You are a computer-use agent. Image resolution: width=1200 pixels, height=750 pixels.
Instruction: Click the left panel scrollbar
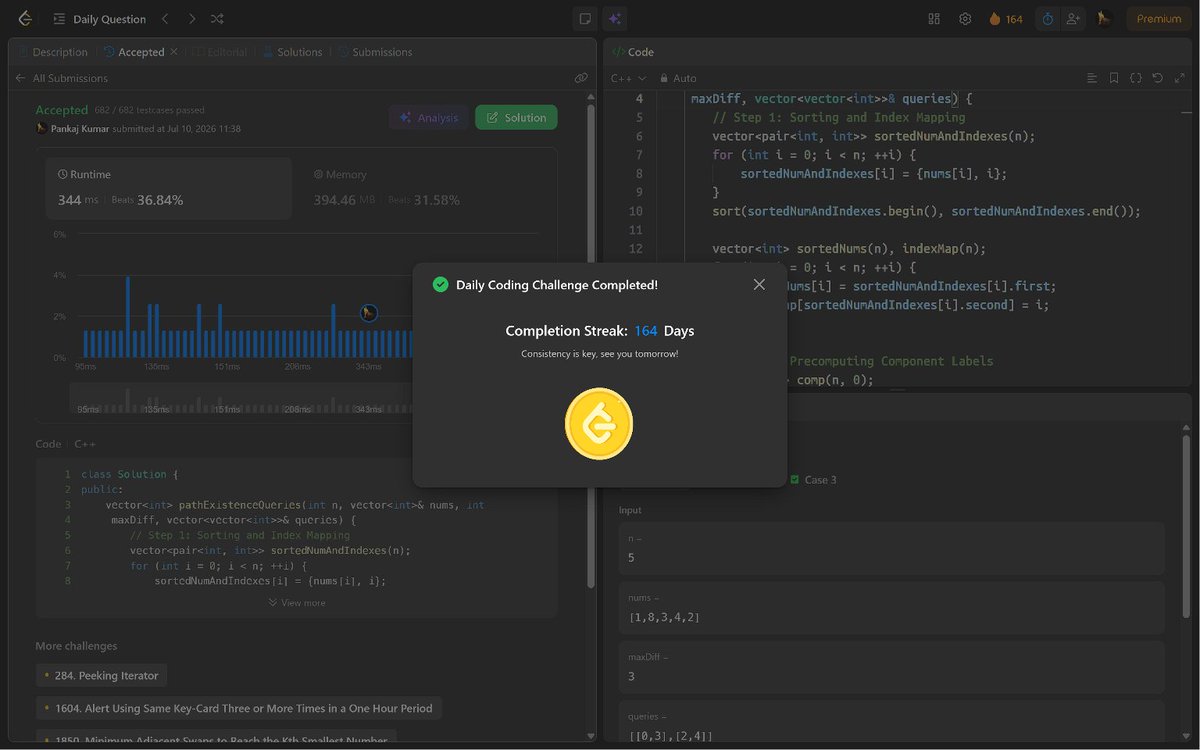pyautogui.click(x=590, y=345)
